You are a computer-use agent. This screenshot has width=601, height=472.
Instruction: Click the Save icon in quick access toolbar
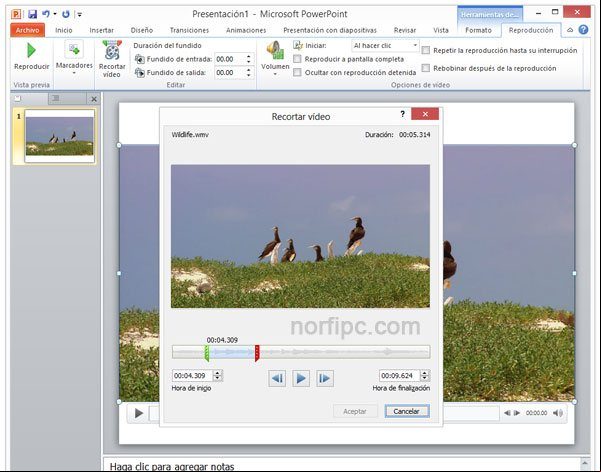click(x=33, y=14)
